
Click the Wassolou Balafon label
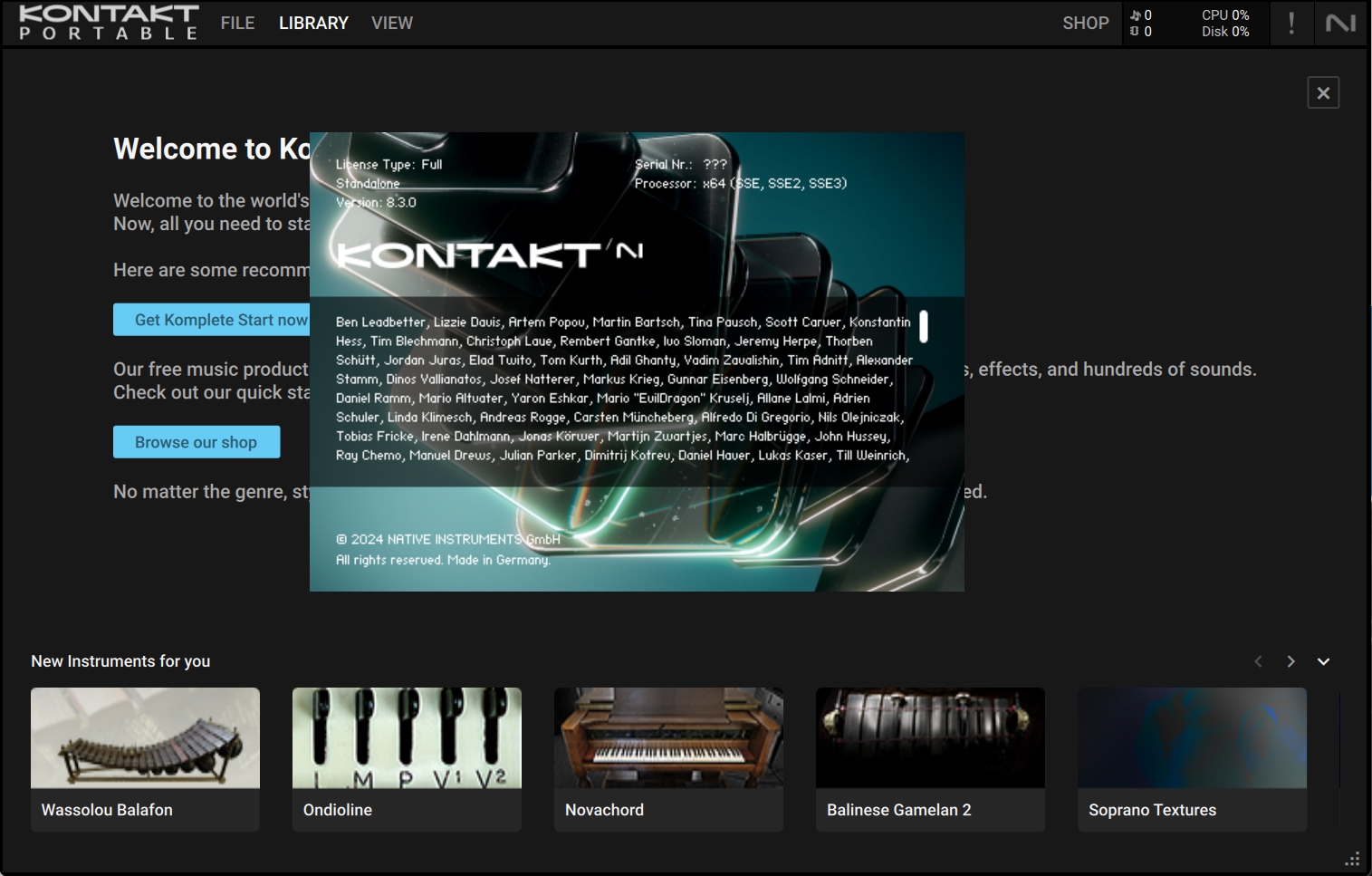click(x=107, y=810)
